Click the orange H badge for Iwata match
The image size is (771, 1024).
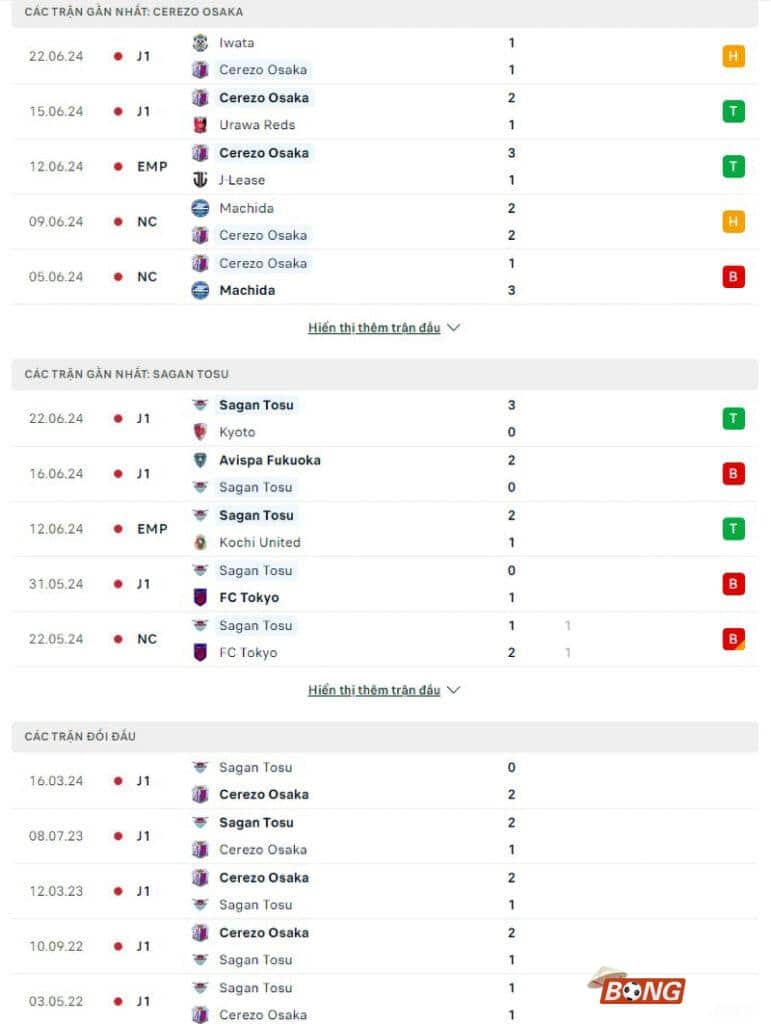point(733,56)
